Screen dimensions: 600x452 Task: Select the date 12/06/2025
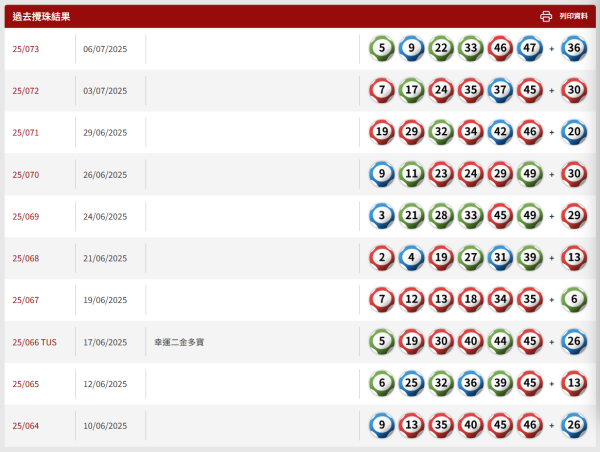point(105,384)
